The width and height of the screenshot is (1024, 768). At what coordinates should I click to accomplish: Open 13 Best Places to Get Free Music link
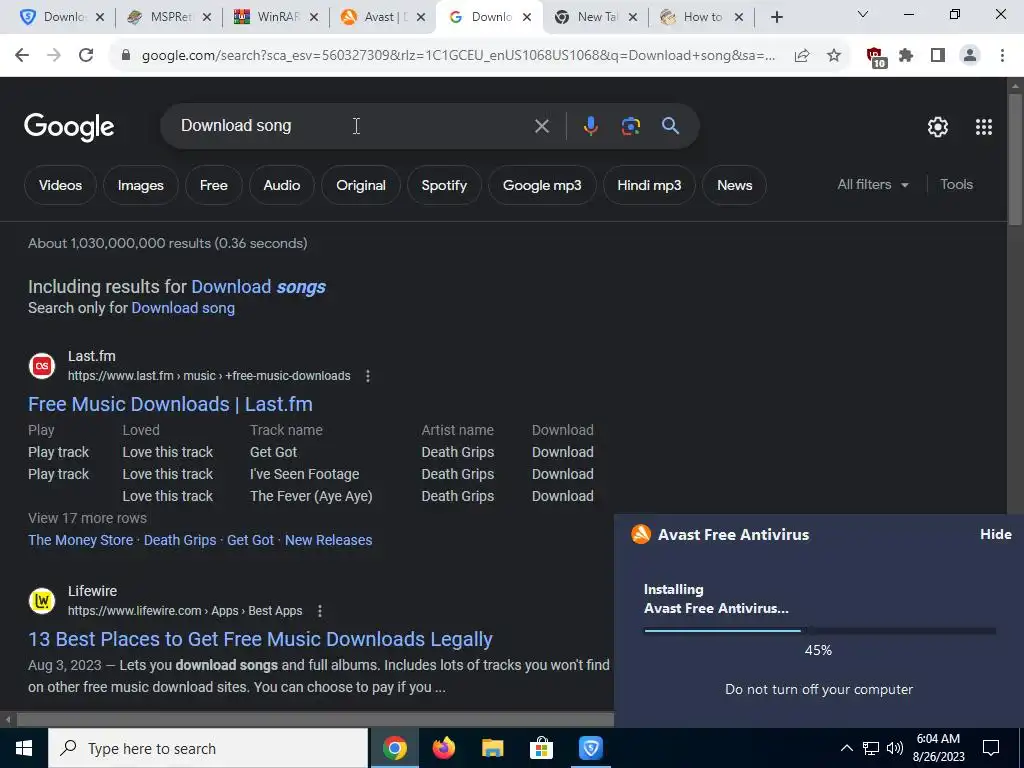pyautogui.click(x=260, y=639)
